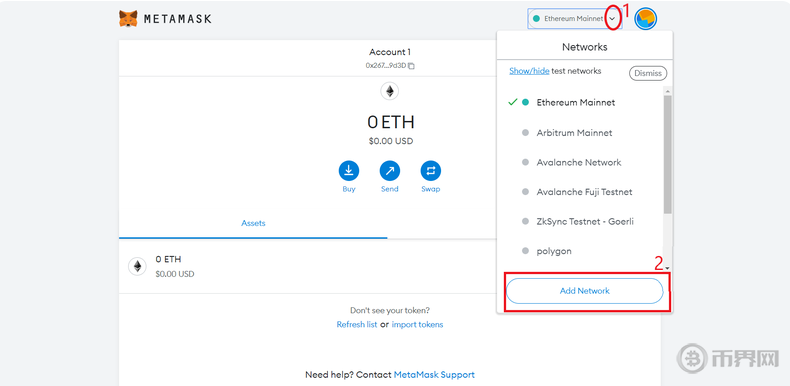
Task: Click the ETH token icon in the assets list
Action: coord(137,266)
